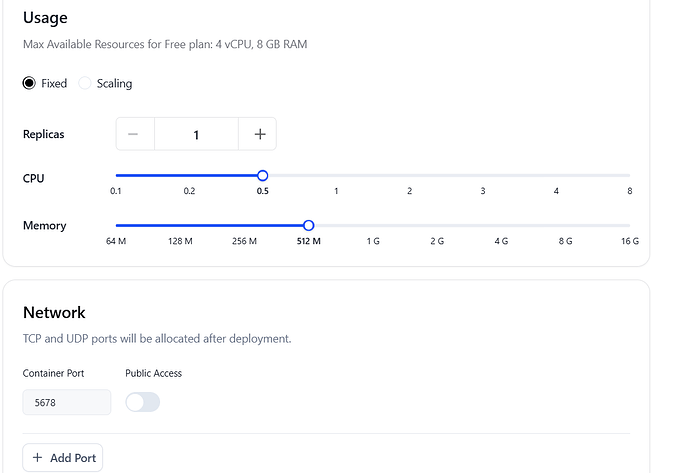Set Memory slider to 128 M
This screenshot has height=473, width=690.
[180, 226]
